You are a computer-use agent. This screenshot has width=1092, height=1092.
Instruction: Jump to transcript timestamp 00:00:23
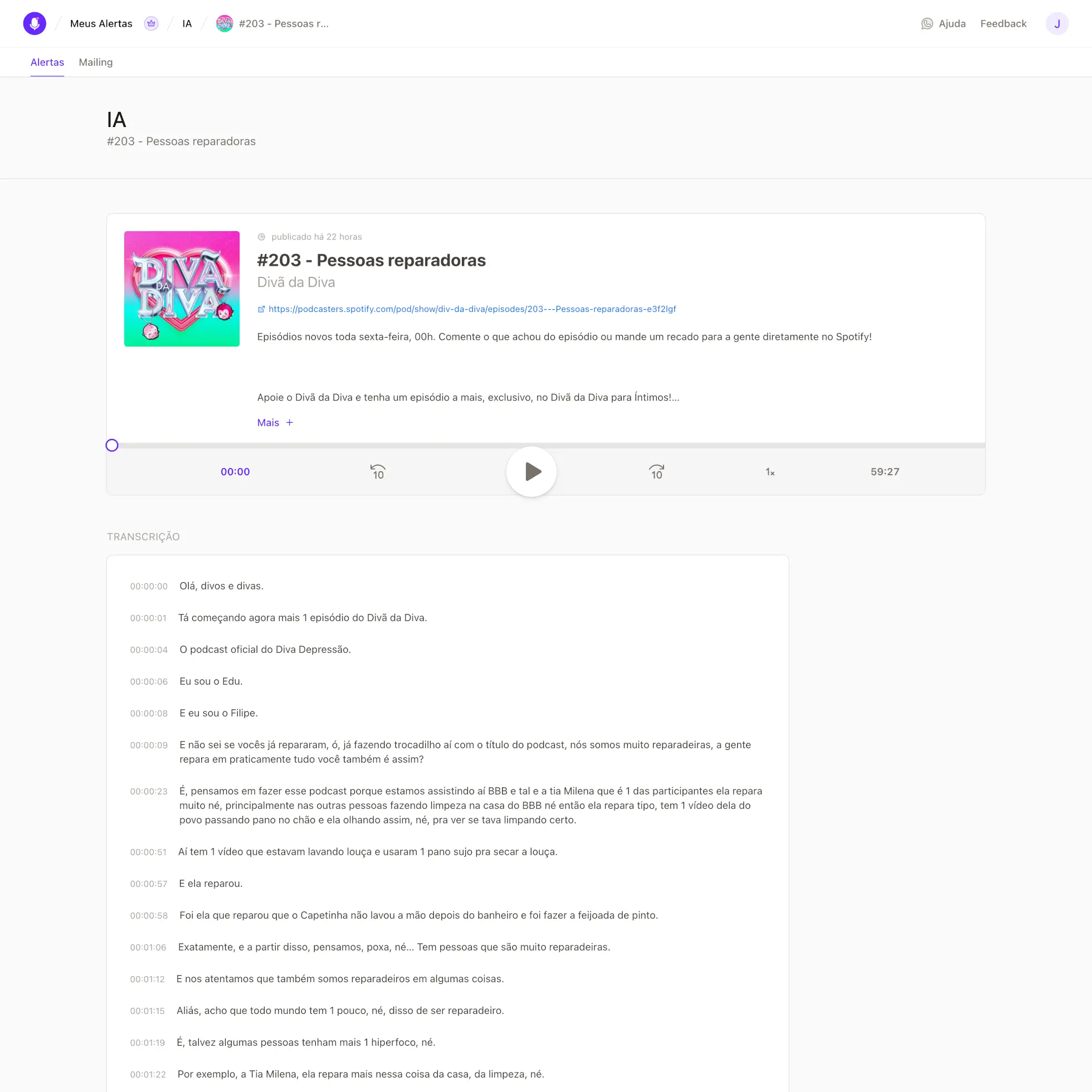(149, 791)
